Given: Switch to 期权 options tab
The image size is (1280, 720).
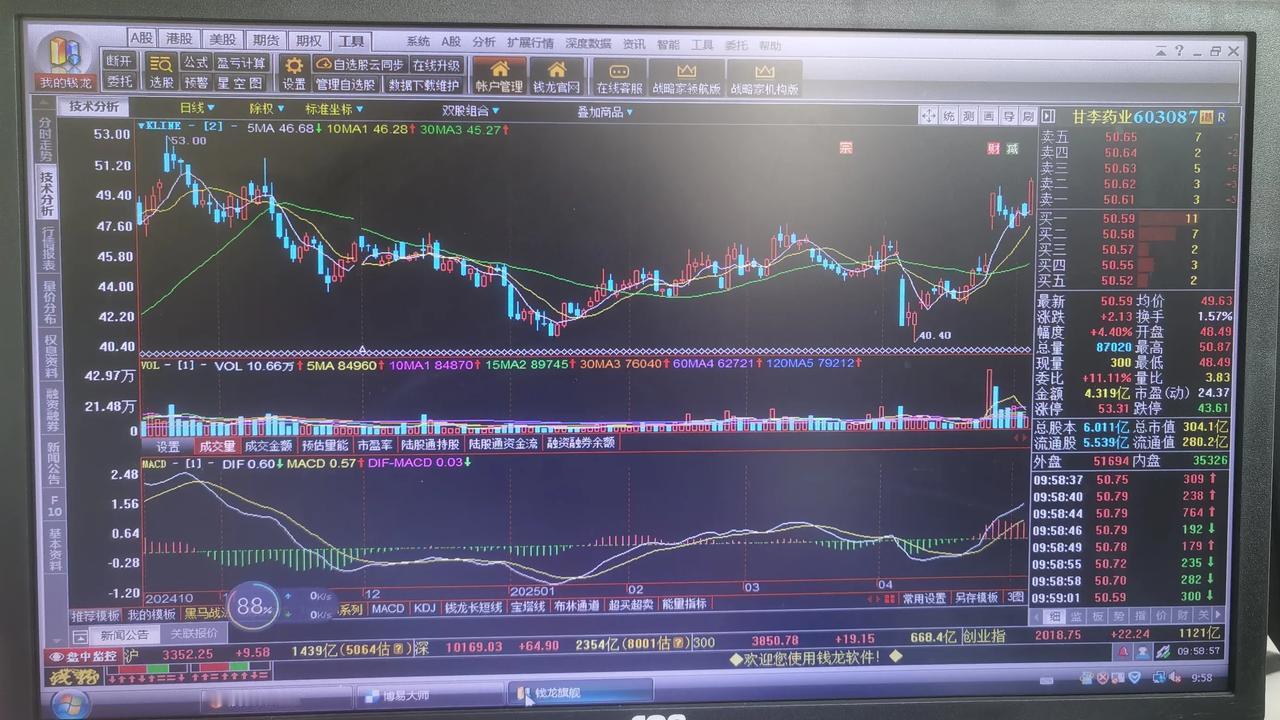Looking at the screenshot, I should tap(308, 40).
